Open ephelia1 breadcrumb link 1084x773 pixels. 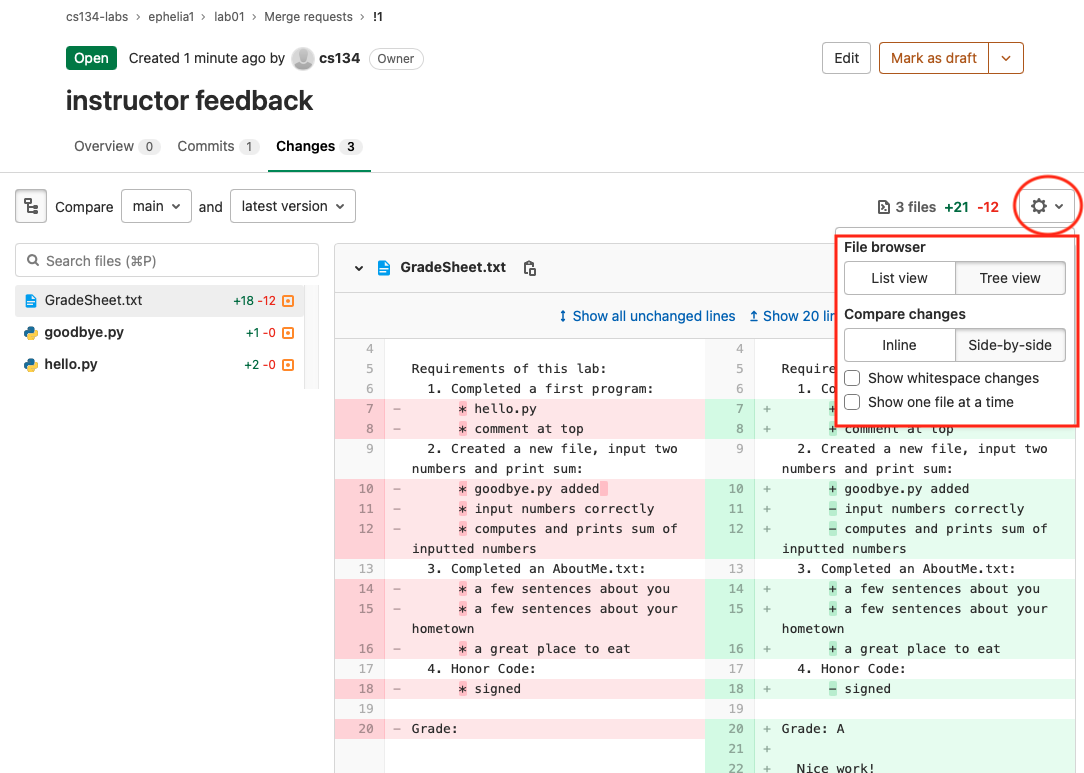coord(171,17)
